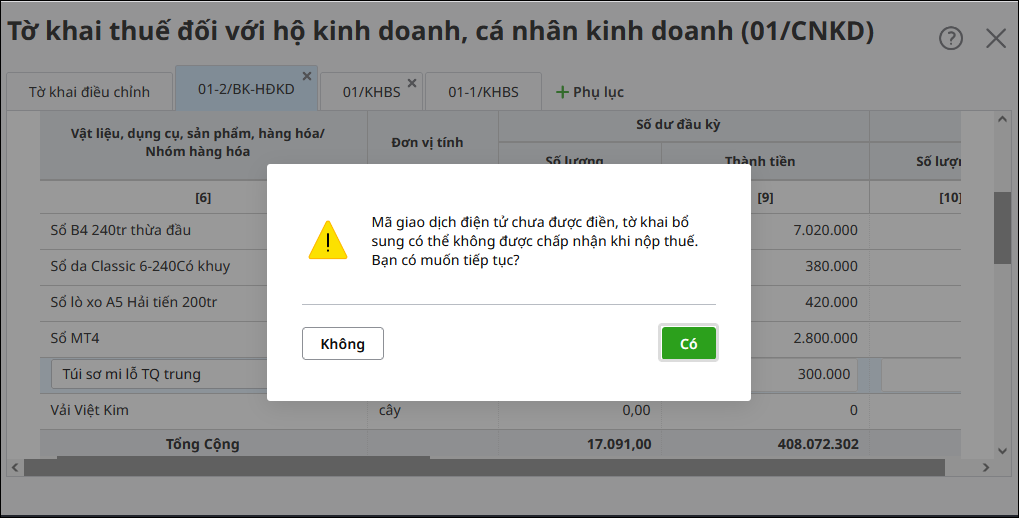Select the Vải Việt Kim row
This screenshot has height=518, width=1019.
(x=90, y=410)
